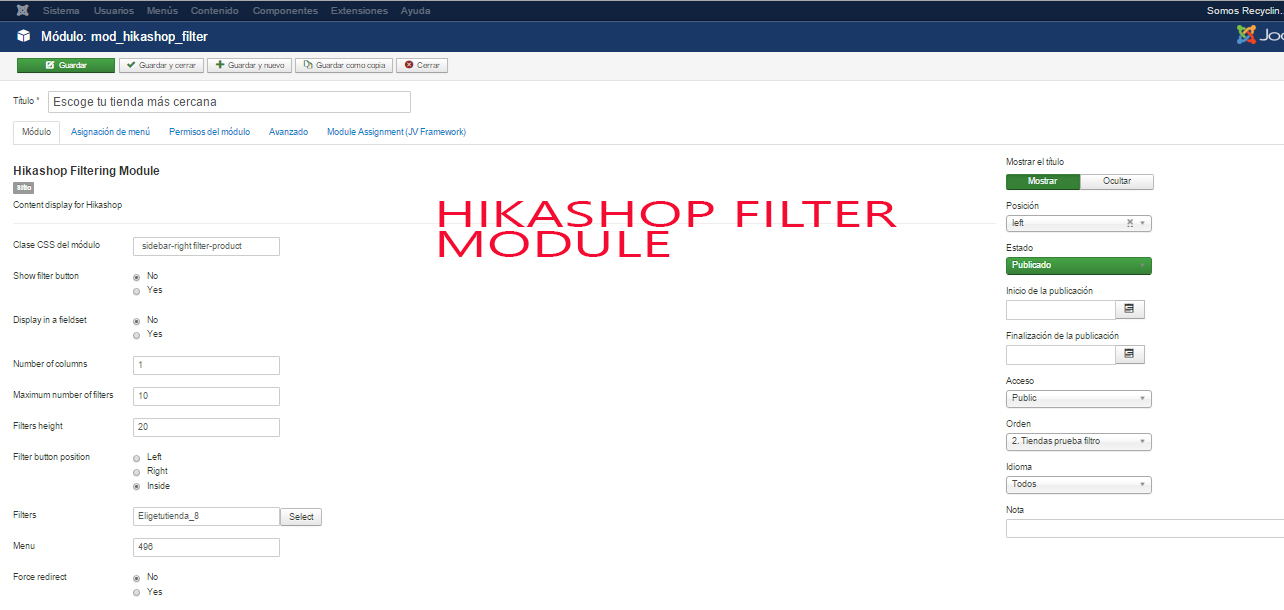Open the Sistema menu
This screenshot has width=1284, height=610.
pos(61,11)
